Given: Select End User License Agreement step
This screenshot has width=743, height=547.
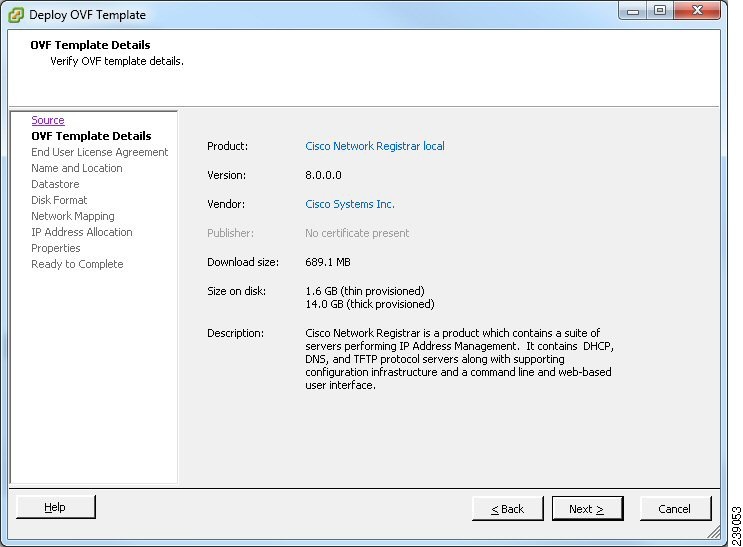Looking at the screenshot, I should tap(100, 152).
